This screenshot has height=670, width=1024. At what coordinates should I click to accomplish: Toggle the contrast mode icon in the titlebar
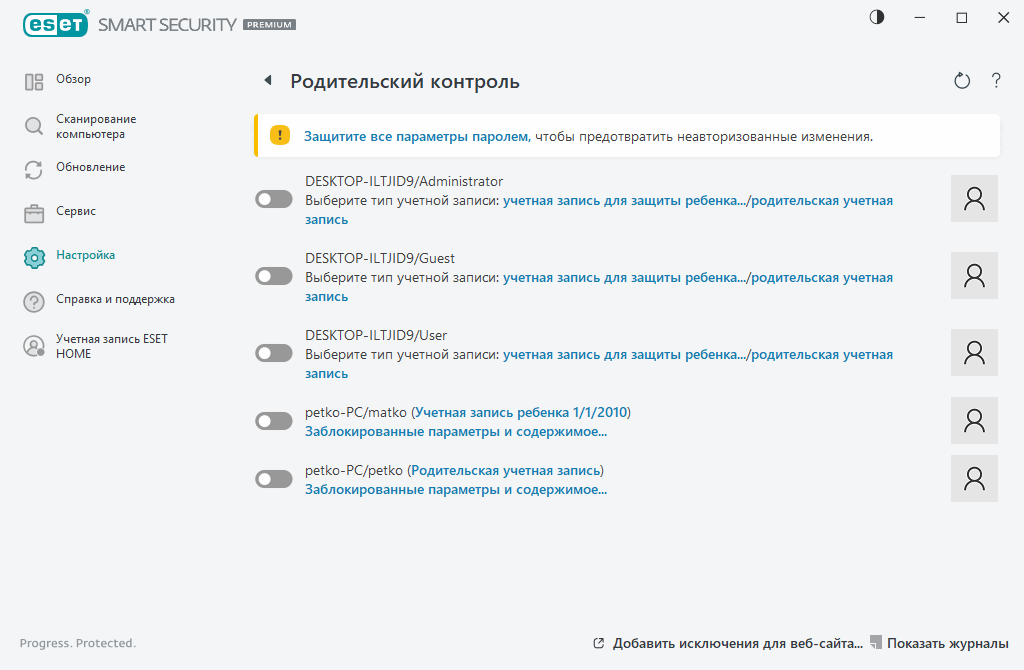pos(876,17)
